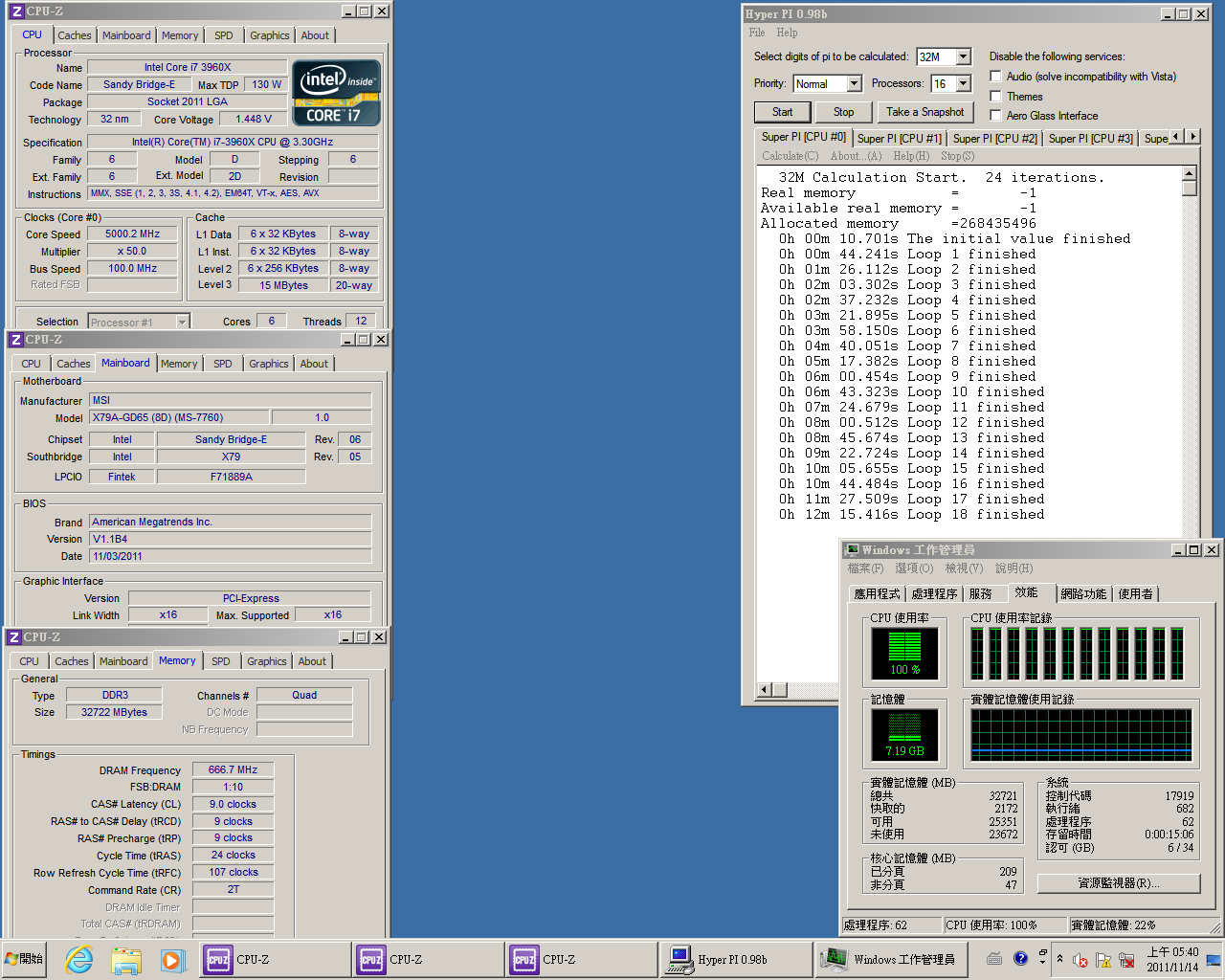This screenshot has width=1225, height=980.
Task: Click the Intel Core i7 logo
Action: pyautogui.click(x=336, y=93)
